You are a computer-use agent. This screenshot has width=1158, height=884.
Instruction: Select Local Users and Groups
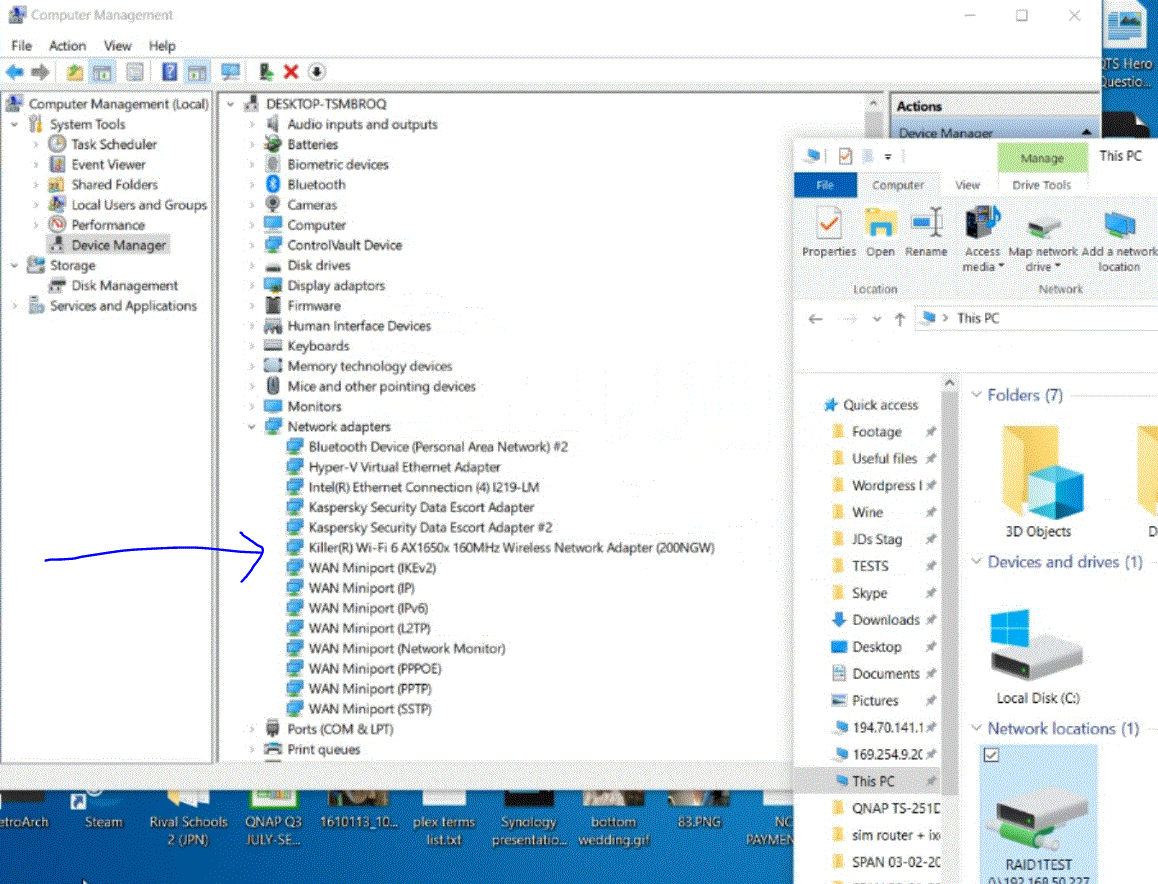(139, 205)
